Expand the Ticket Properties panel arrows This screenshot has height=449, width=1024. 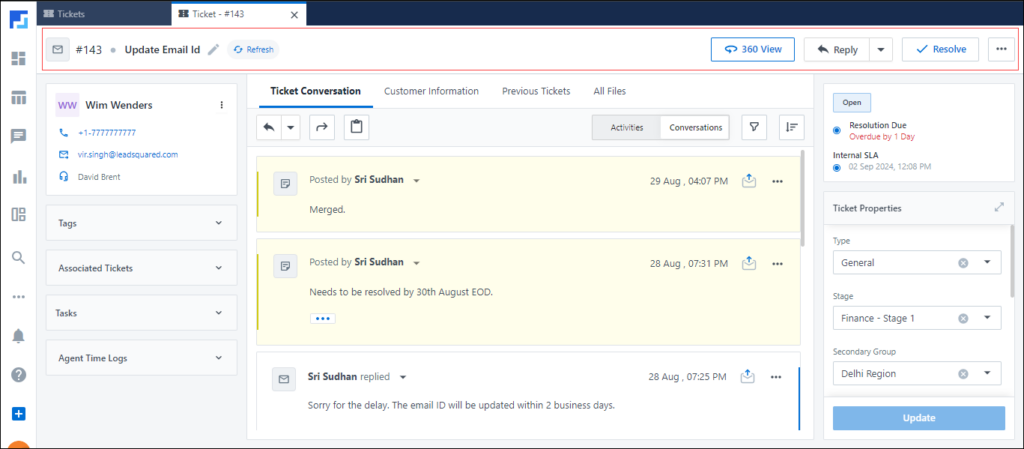(x=999, y=208)
